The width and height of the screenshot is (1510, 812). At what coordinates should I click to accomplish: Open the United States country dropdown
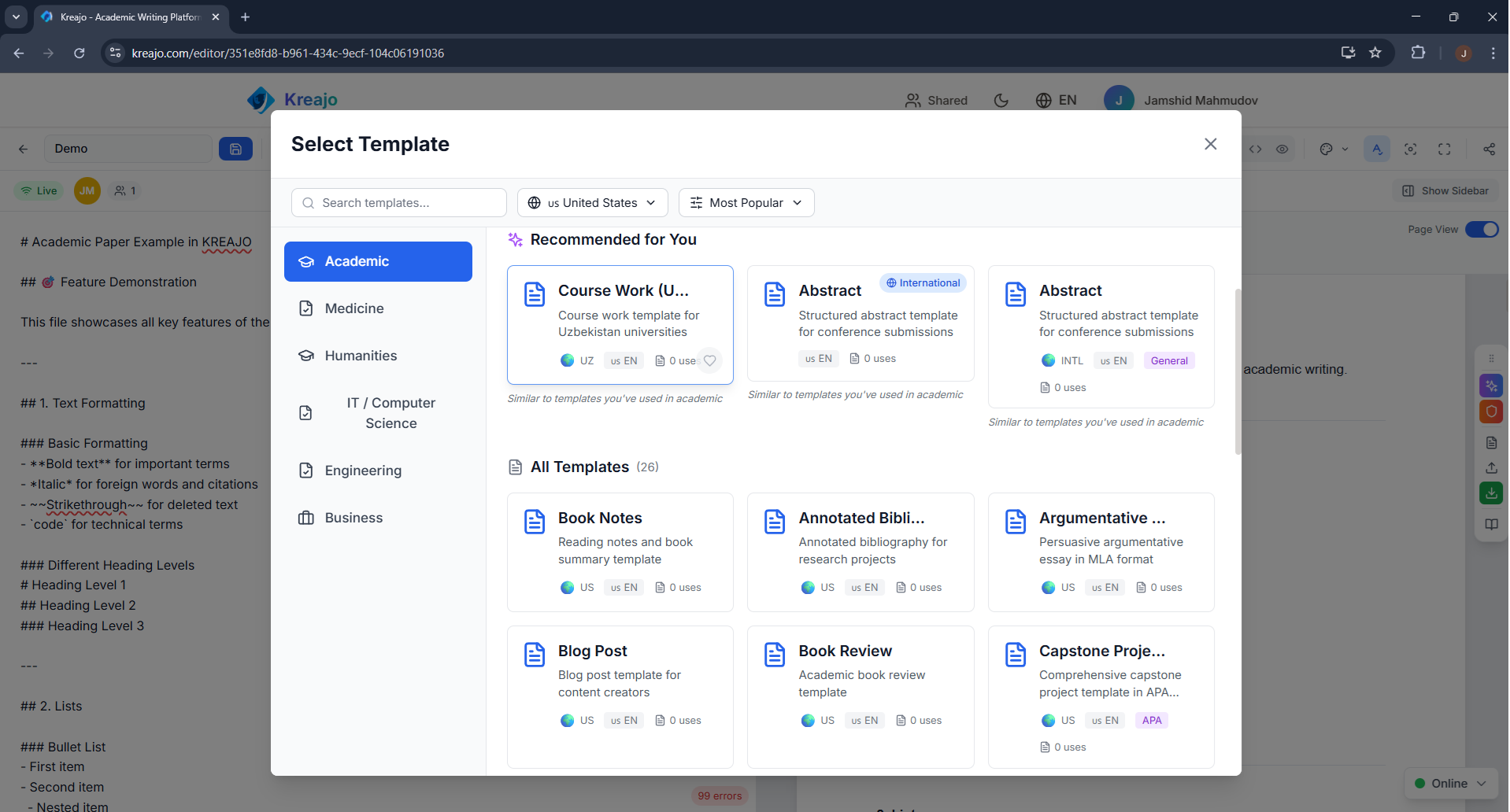[x=592, y=202]
